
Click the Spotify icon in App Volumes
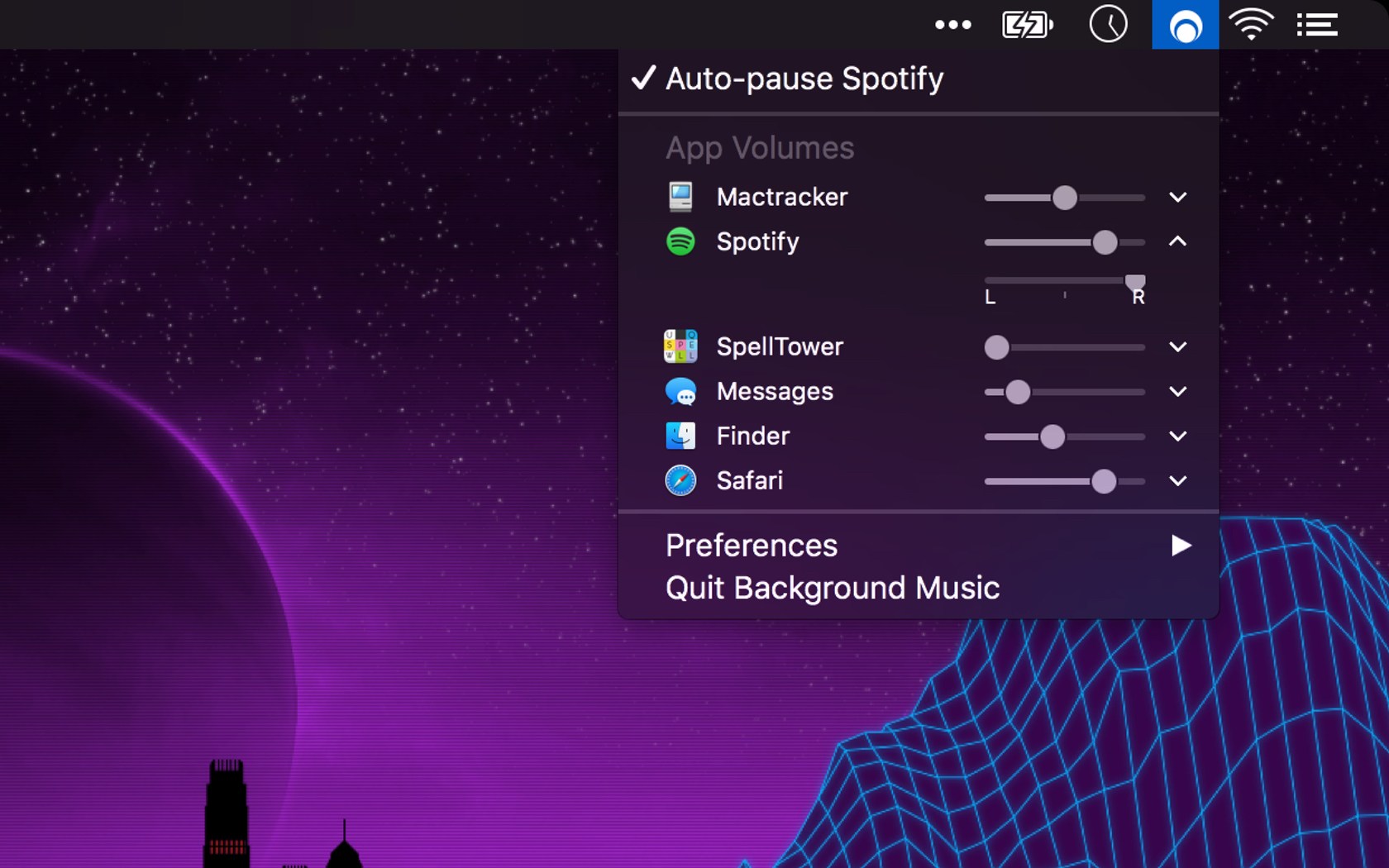pyautogui.click(x=680, y=241)
